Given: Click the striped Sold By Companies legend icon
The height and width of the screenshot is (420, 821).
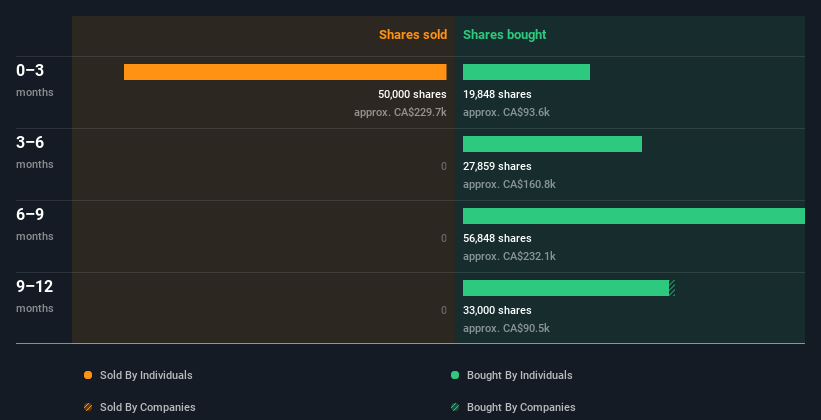Looking at the screenshot, I should (88, 407).
